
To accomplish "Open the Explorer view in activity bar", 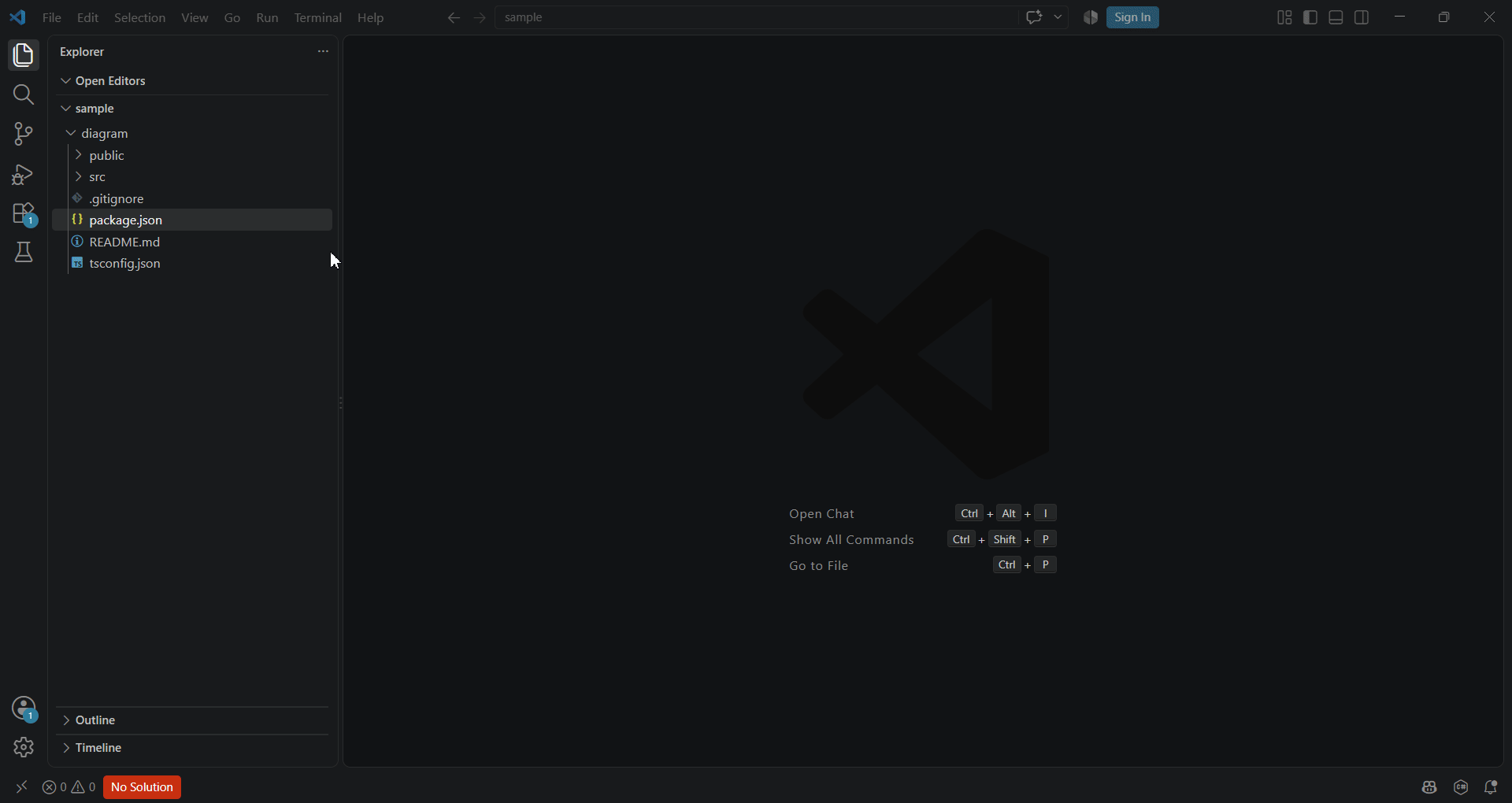I will click(24, 55).
